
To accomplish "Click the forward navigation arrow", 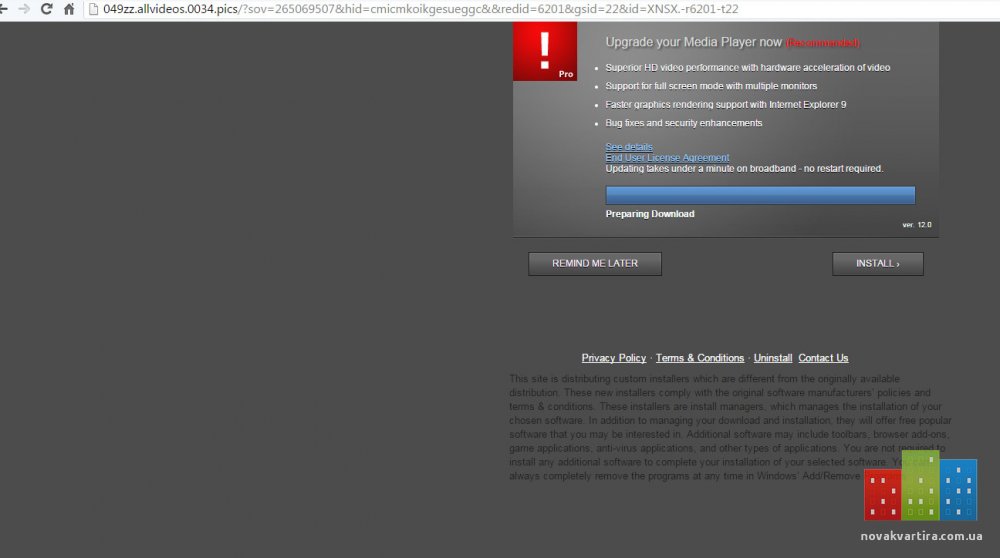I will (24, 9).
